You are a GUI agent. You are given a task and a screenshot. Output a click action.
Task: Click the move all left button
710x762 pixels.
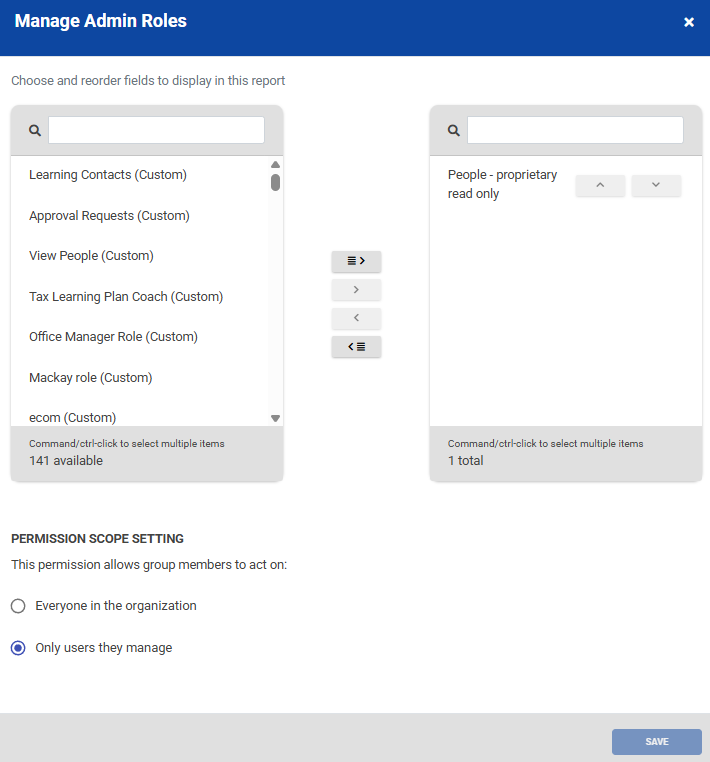356,347
